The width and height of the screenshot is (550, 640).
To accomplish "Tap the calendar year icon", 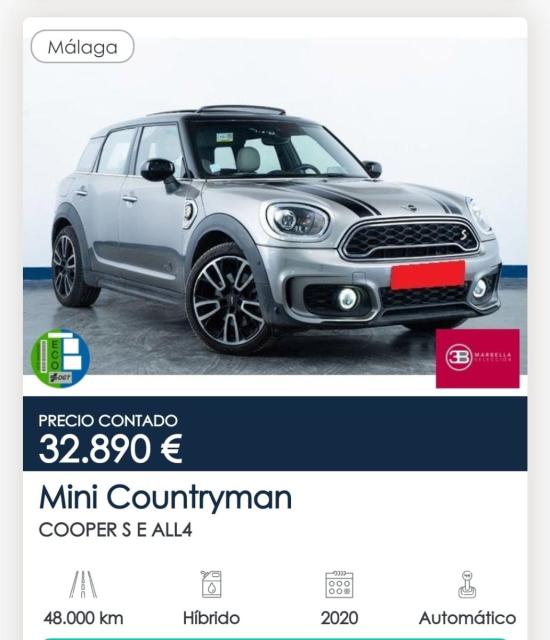I will point(339,584).
